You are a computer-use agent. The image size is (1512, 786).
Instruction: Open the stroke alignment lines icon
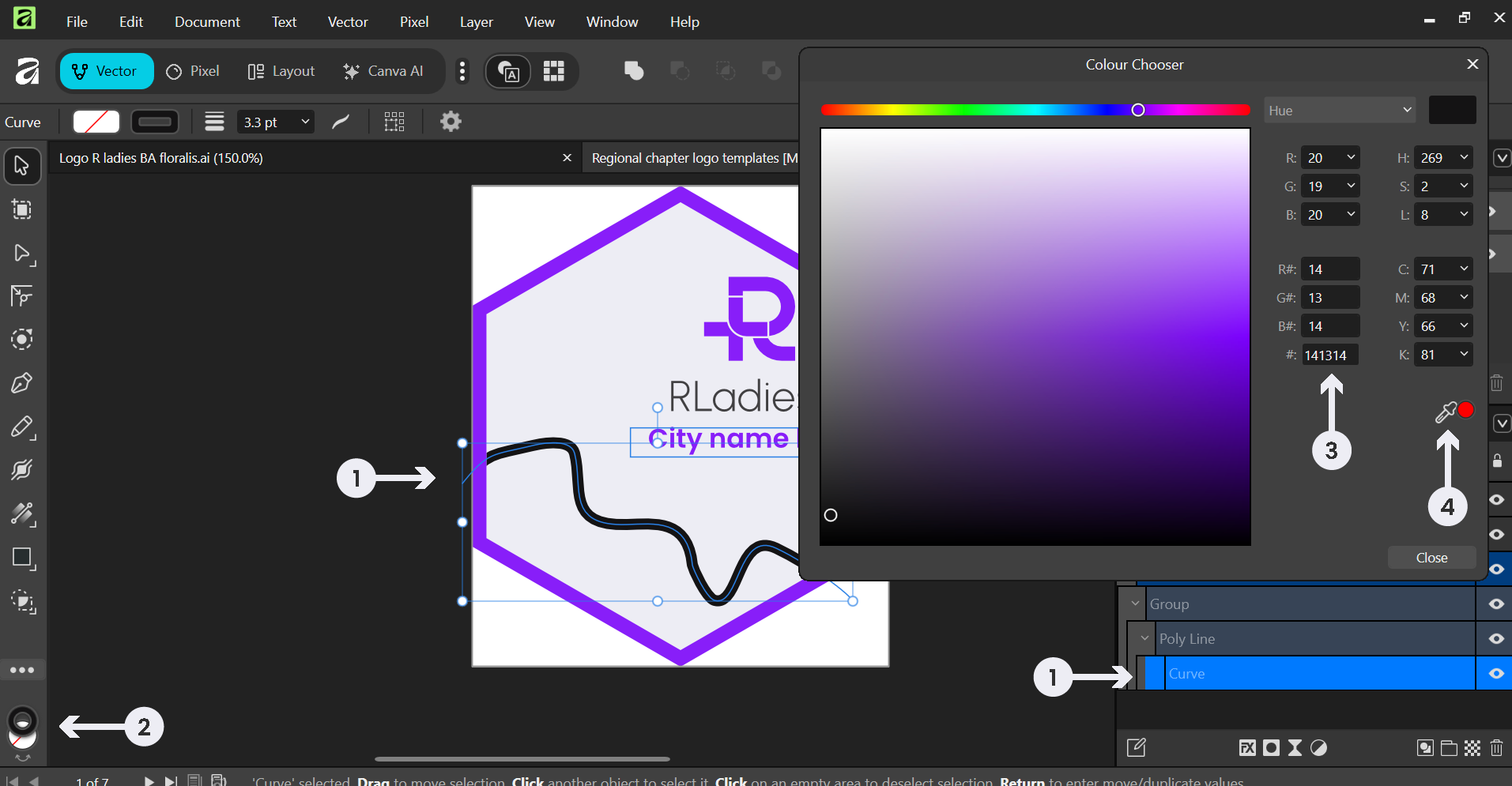pos(214,122)
